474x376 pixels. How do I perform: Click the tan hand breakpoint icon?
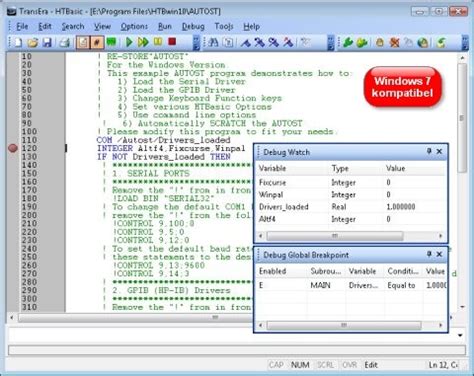point(380,43)
